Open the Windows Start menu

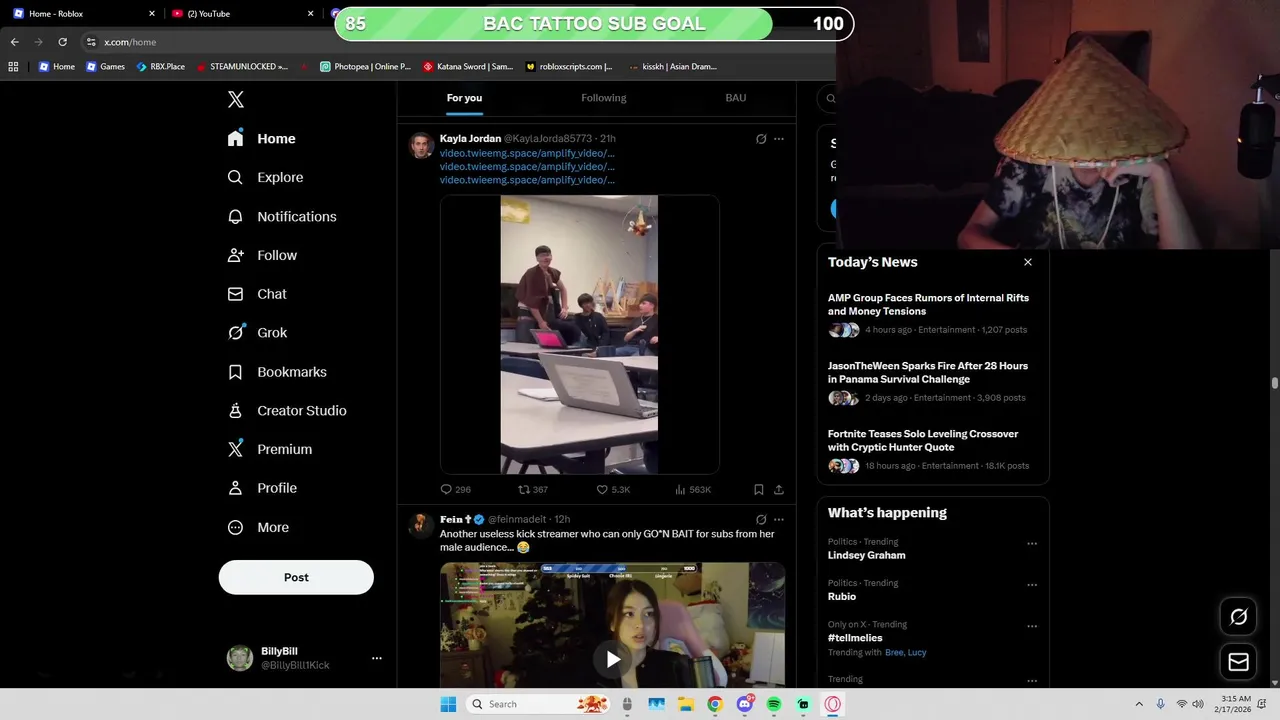coord(448,704)
